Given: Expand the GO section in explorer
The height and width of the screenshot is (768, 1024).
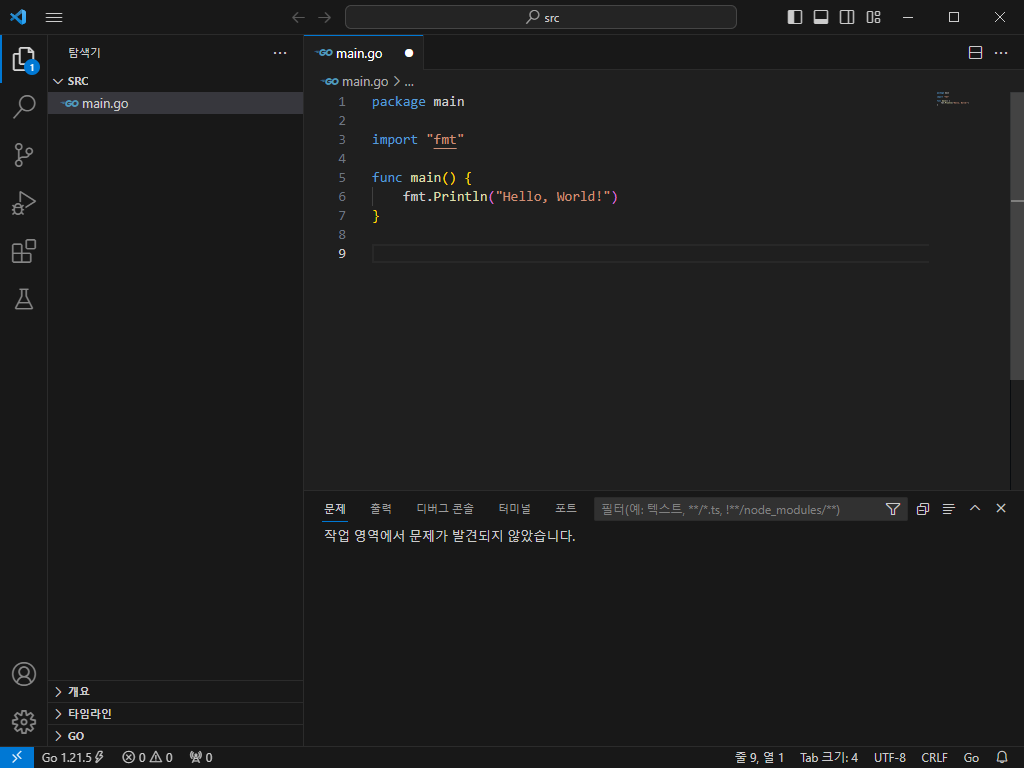Looking at the screenshot, I should (76, 736).
